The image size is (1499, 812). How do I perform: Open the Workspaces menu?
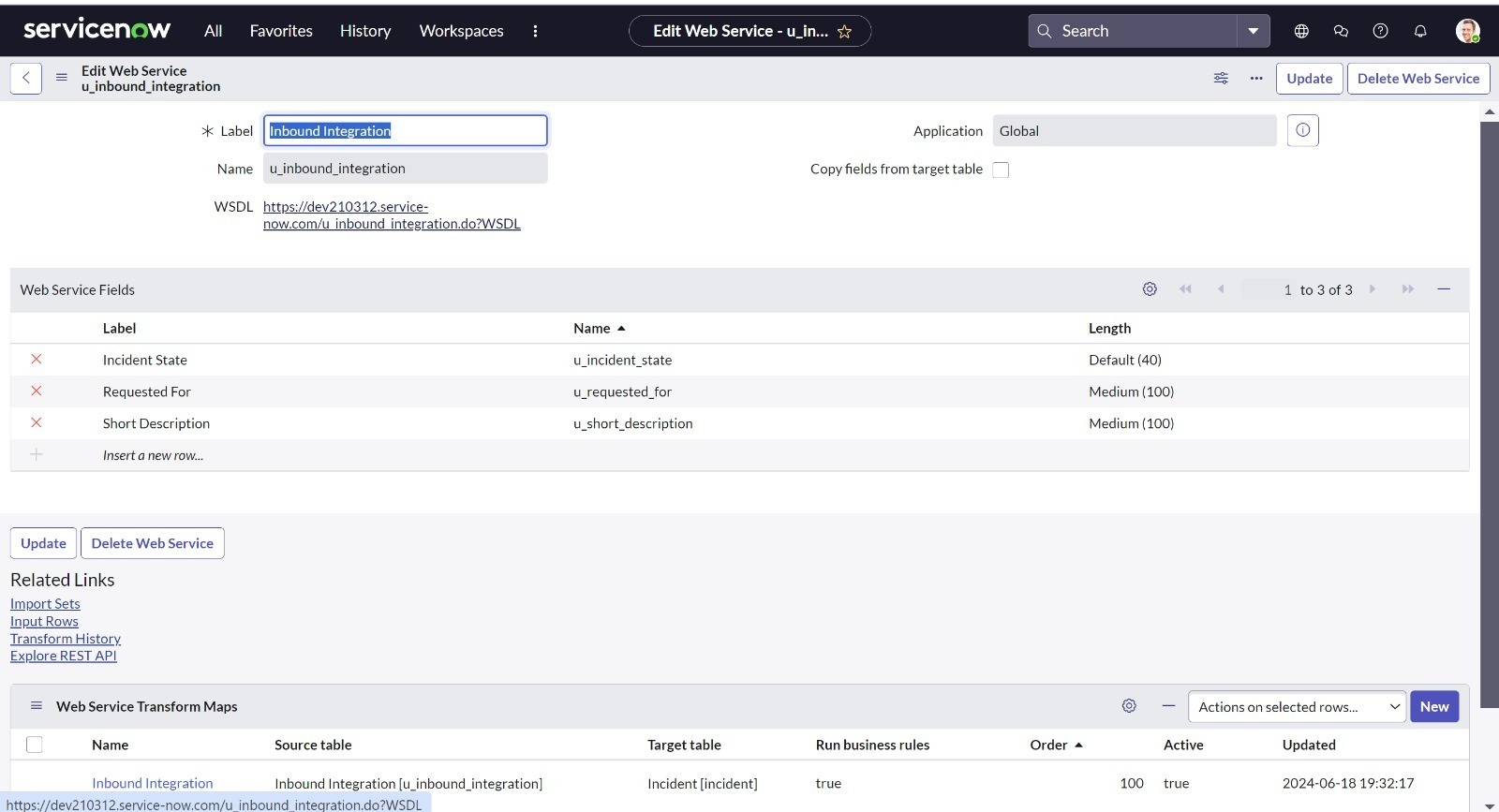tap(461, 31)
